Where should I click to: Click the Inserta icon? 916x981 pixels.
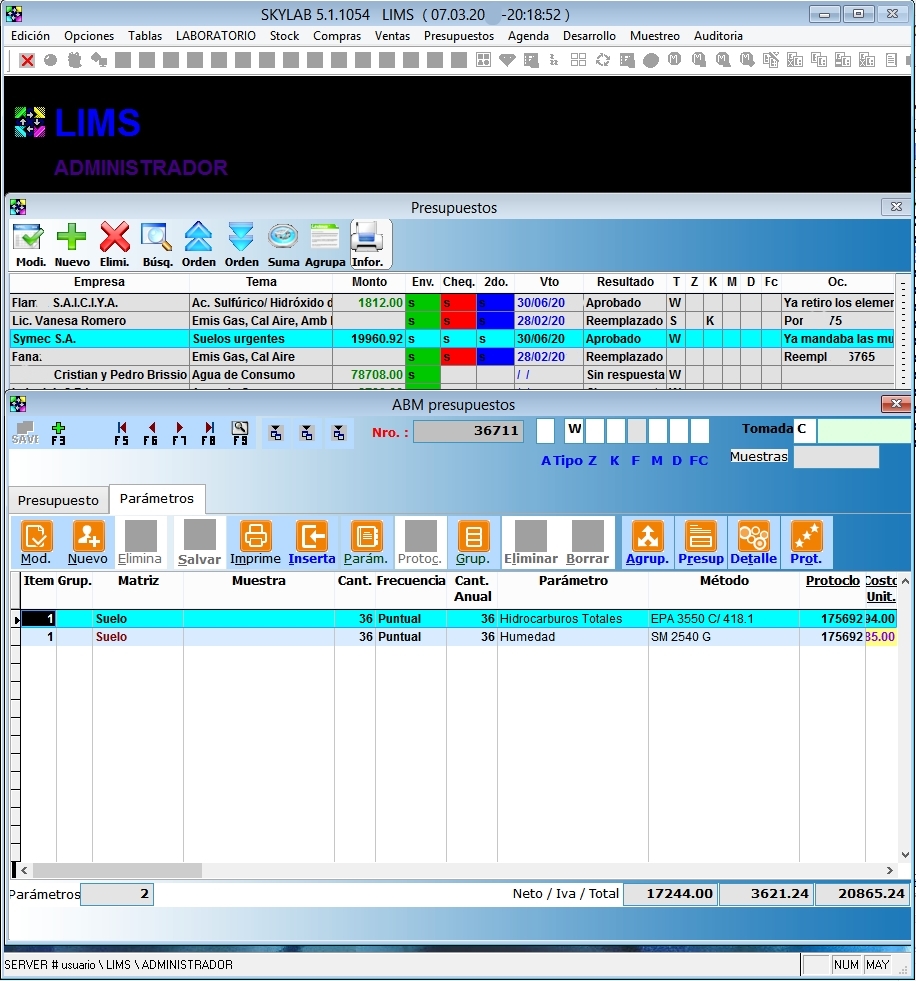point(312,543)
